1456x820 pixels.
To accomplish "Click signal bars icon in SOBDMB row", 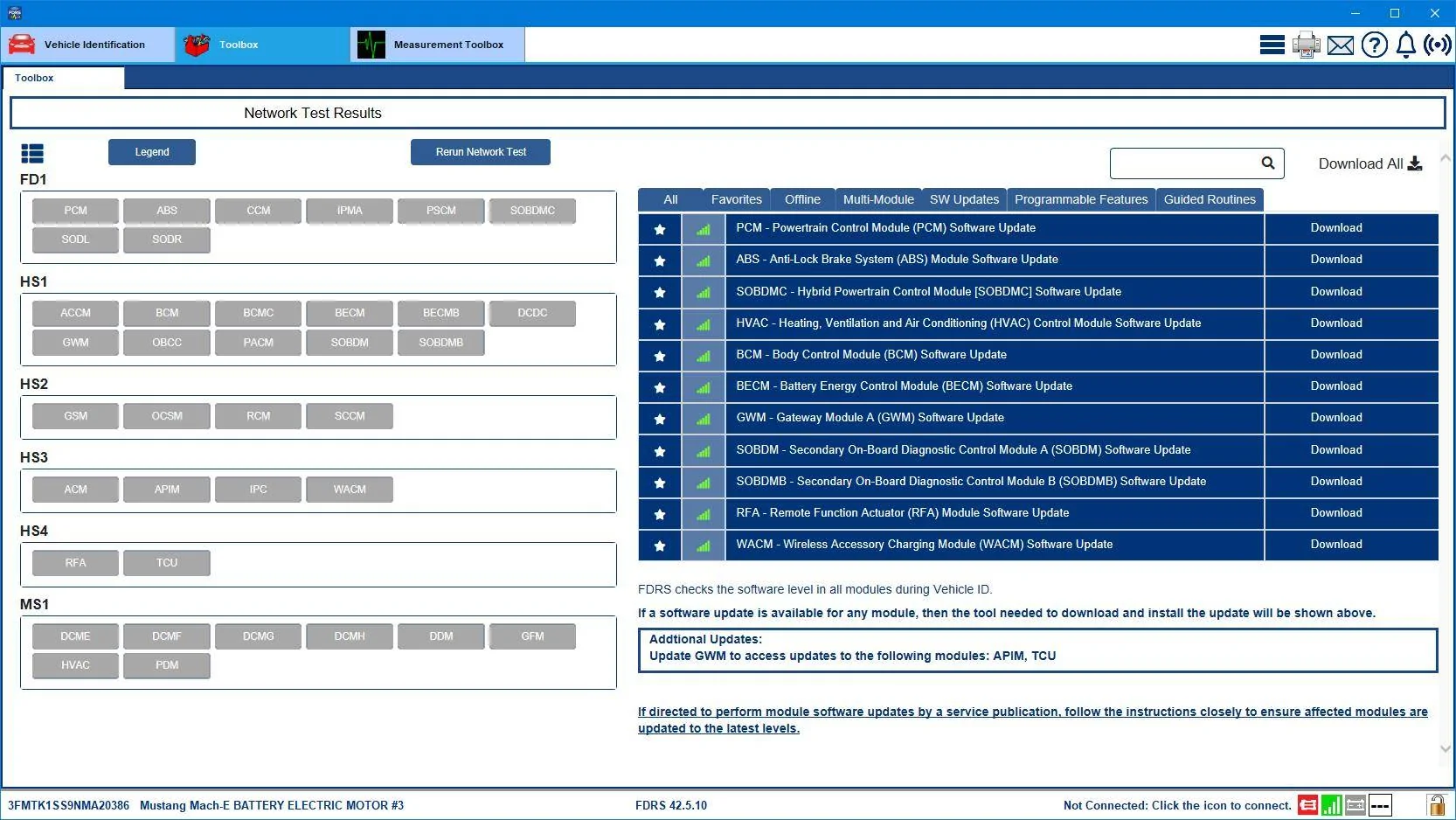I will click(704, 483).
